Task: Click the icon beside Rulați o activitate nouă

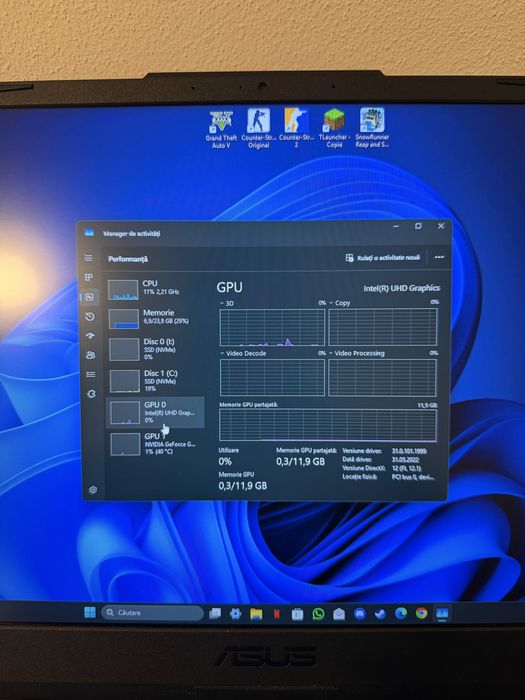Action: 350,258
